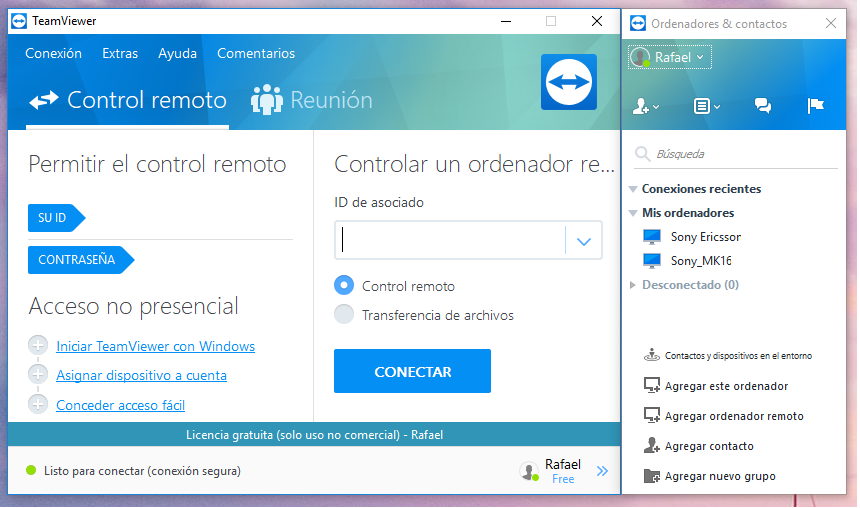Select Sony Ericsson computer entry
Viewport: 860px width, 508px height.
pyautogui.click(x=705, y=237)
